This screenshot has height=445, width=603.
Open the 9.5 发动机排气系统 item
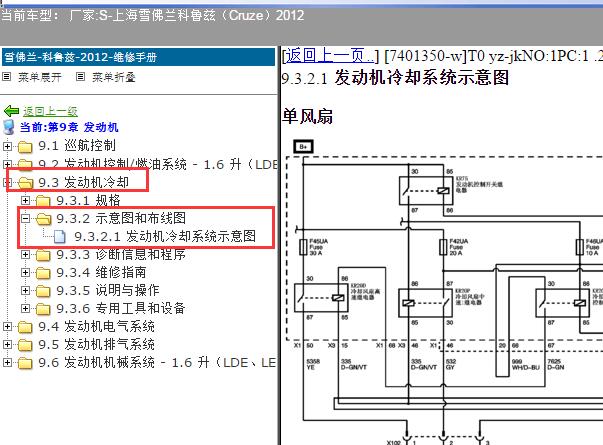pyautogui.click(x=97, y=345)
